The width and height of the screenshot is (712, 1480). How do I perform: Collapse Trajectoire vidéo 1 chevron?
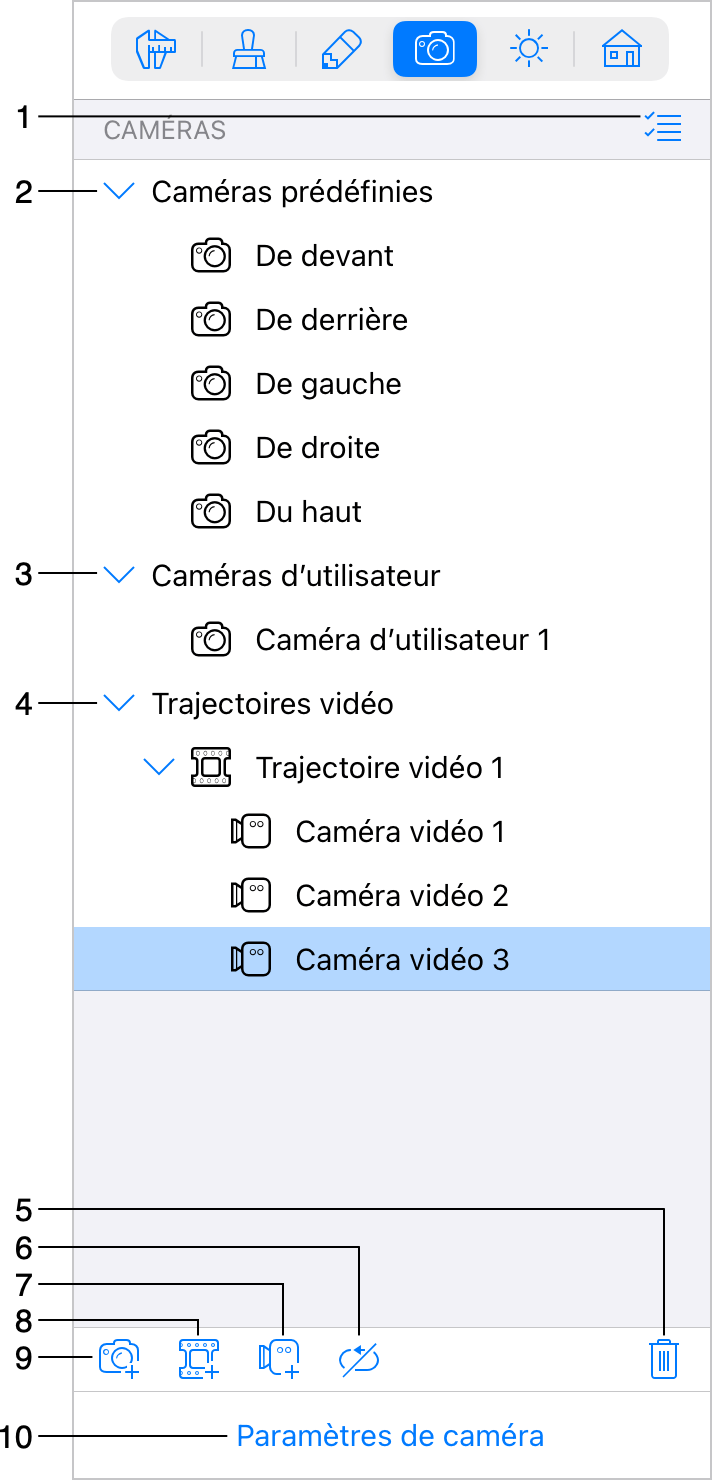point(159,768)
